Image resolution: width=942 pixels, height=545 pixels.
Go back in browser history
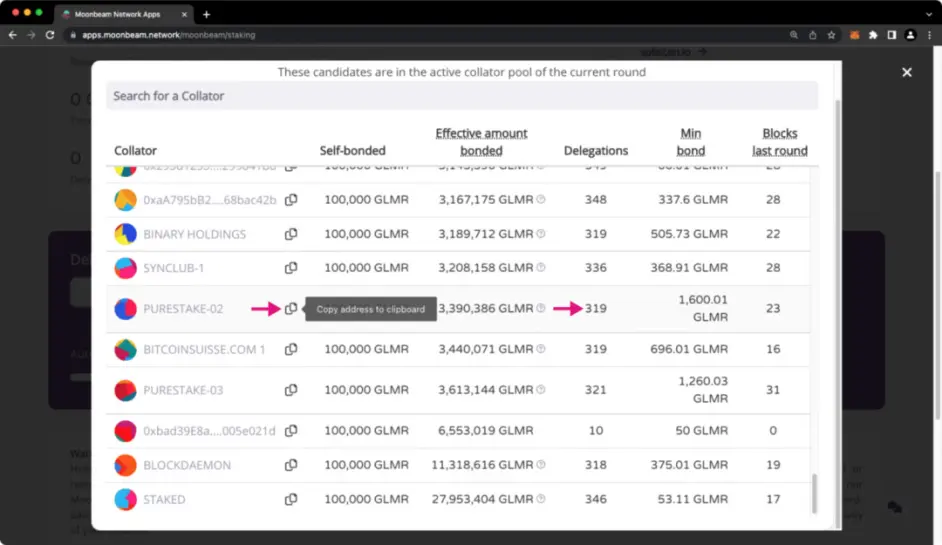13,35
